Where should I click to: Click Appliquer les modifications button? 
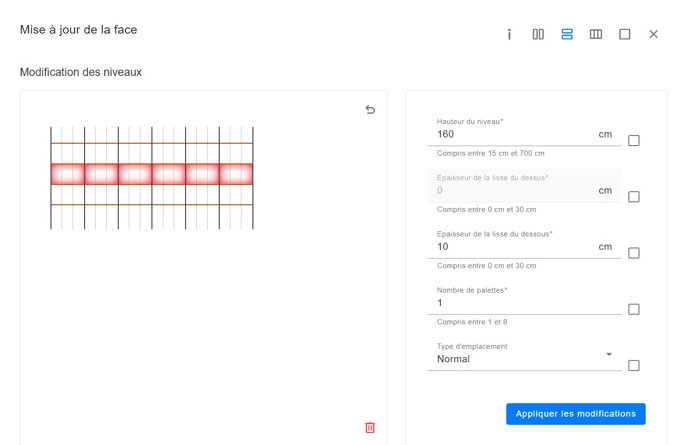coord(575,414)
